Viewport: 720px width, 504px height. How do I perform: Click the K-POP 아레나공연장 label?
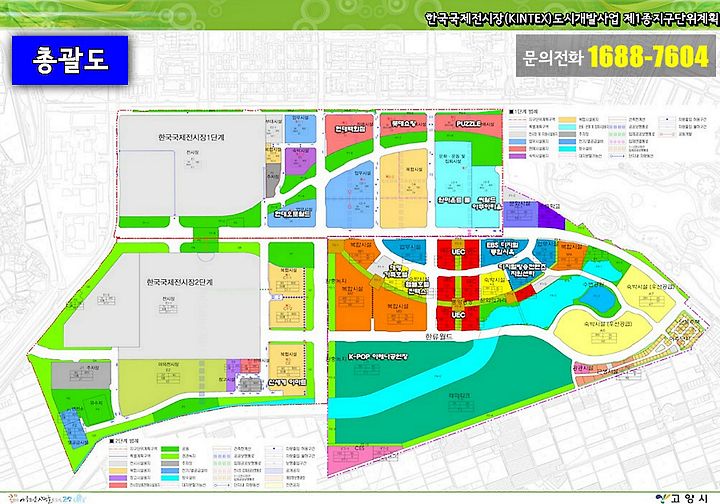coord(378,357)
